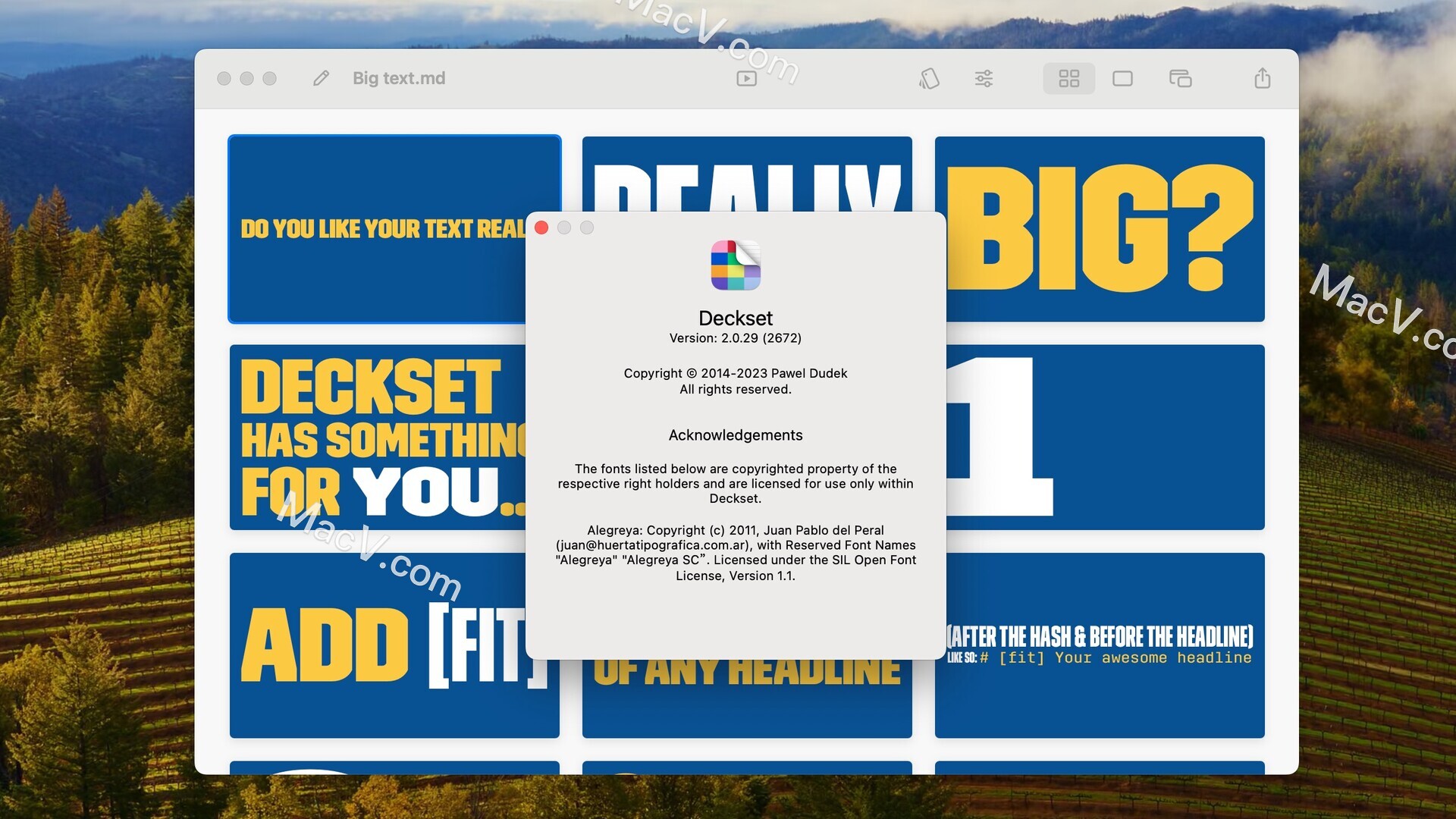Click the Deckset app icon in About window
1456x819 pixels.
pos(734,265)
